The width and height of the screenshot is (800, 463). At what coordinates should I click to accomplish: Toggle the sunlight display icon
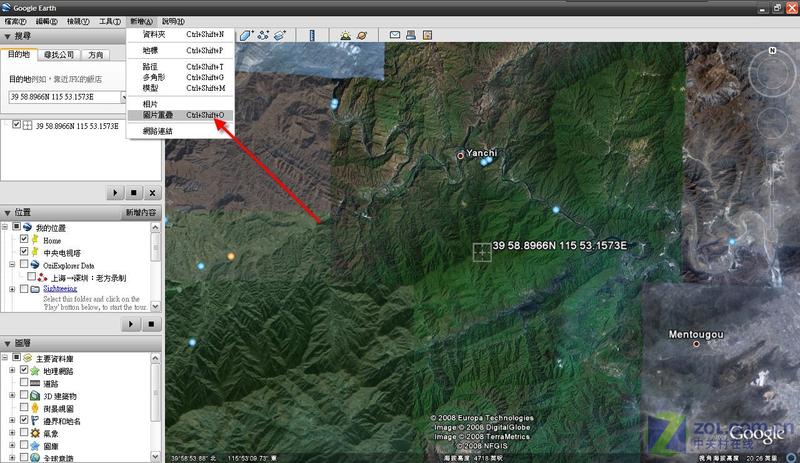pyautogui.click(x=345, y=35)
